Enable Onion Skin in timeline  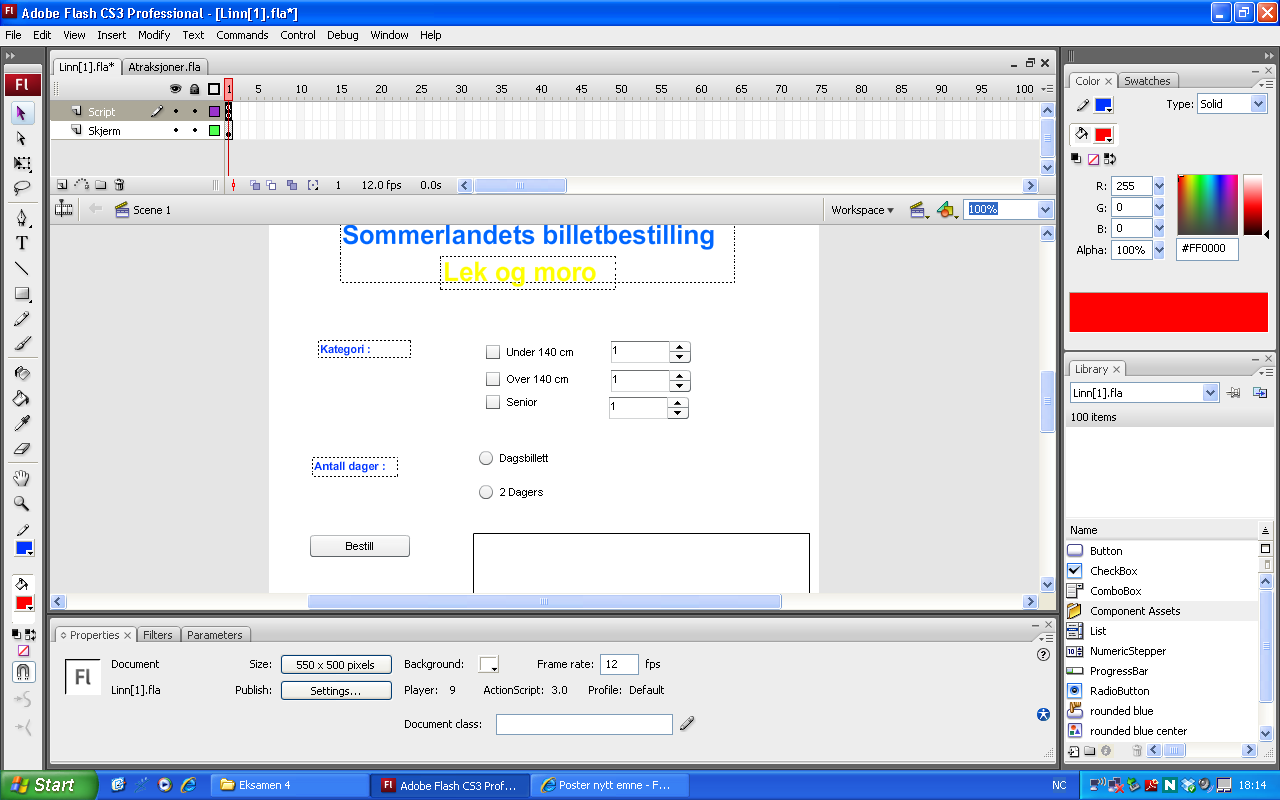(255, 185)
